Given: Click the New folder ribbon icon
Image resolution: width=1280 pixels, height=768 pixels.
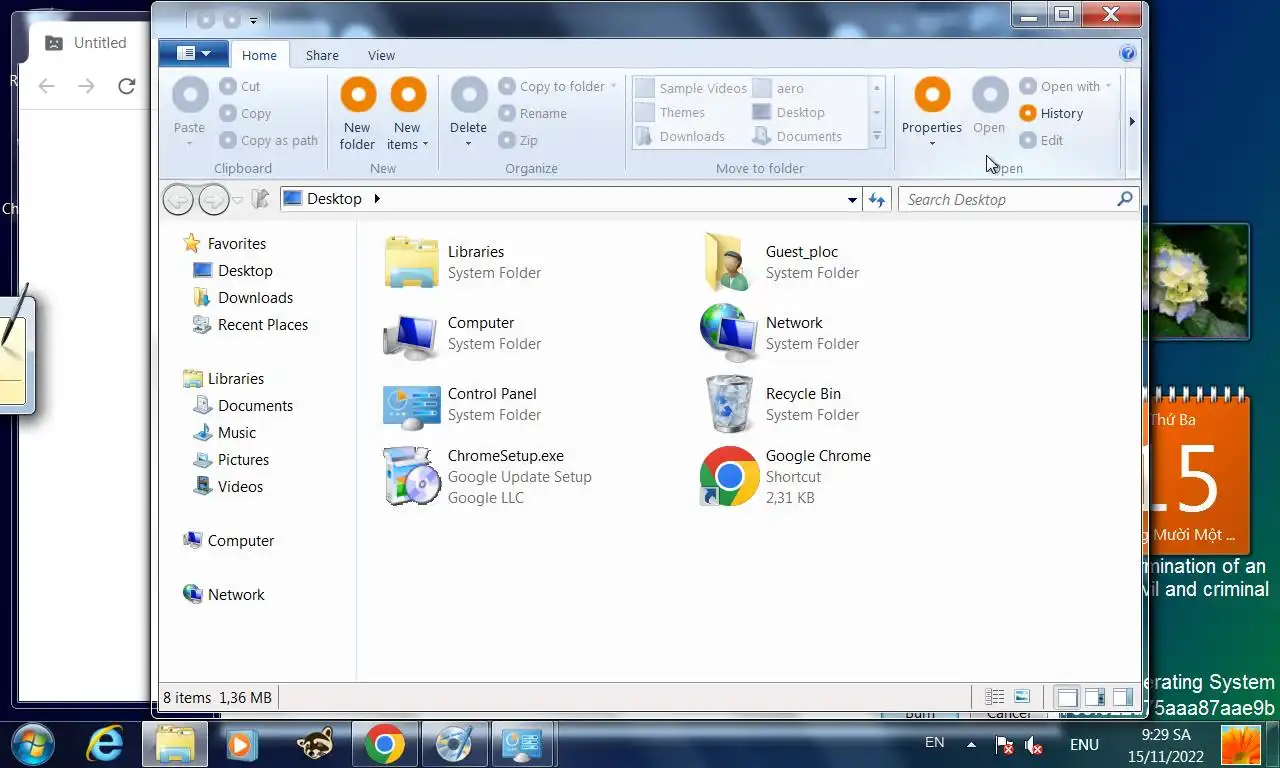Looking at the screenshot, I should click(x=357, y=95).
